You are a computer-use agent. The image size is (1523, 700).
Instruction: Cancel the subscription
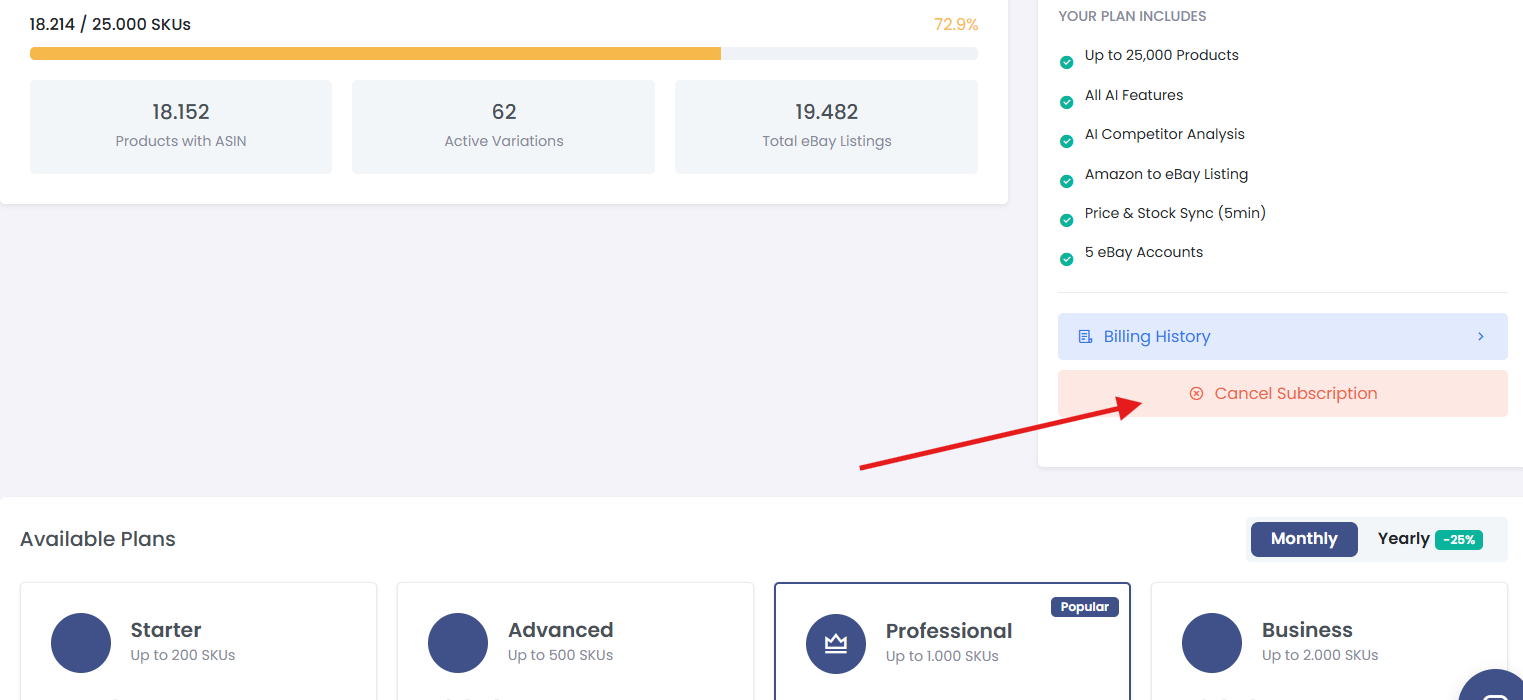pos(1282,393)
